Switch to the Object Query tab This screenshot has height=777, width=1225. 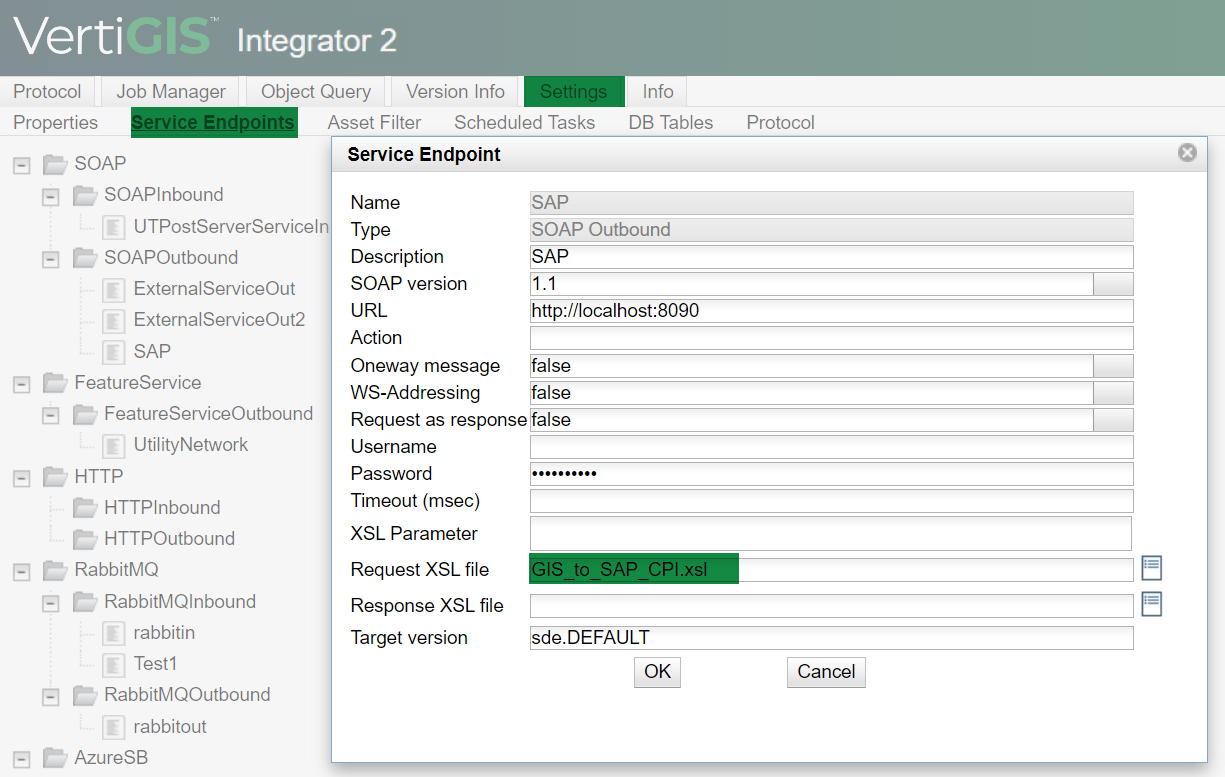click(316, 92)
